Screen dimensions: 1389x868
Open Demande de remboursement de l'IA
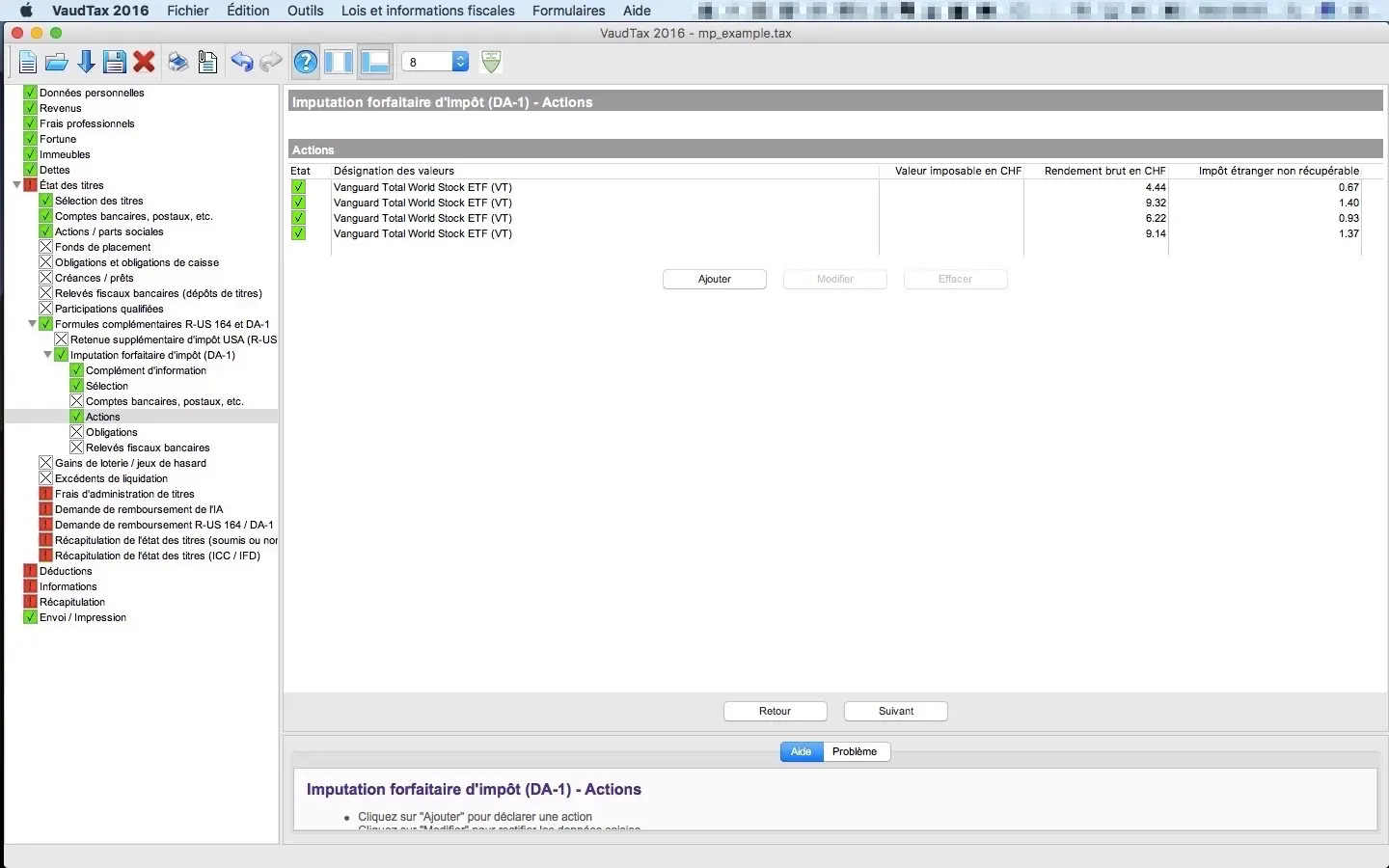click(139, 509)
